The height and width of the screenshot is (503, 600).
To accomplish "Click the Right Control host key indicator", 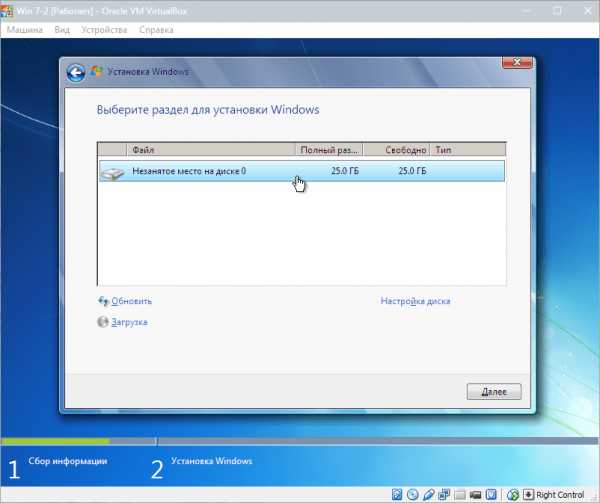I will (x=558, y=494).
